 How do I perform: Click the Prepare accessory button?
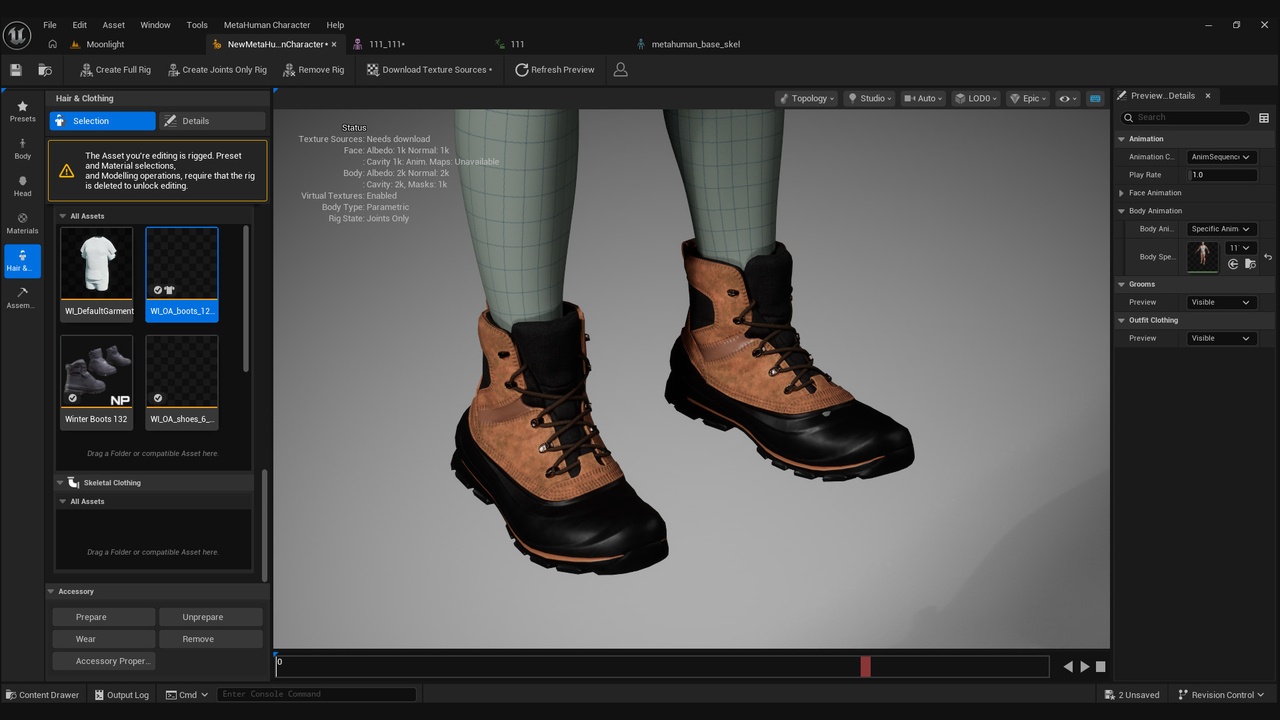click(104, 617)
